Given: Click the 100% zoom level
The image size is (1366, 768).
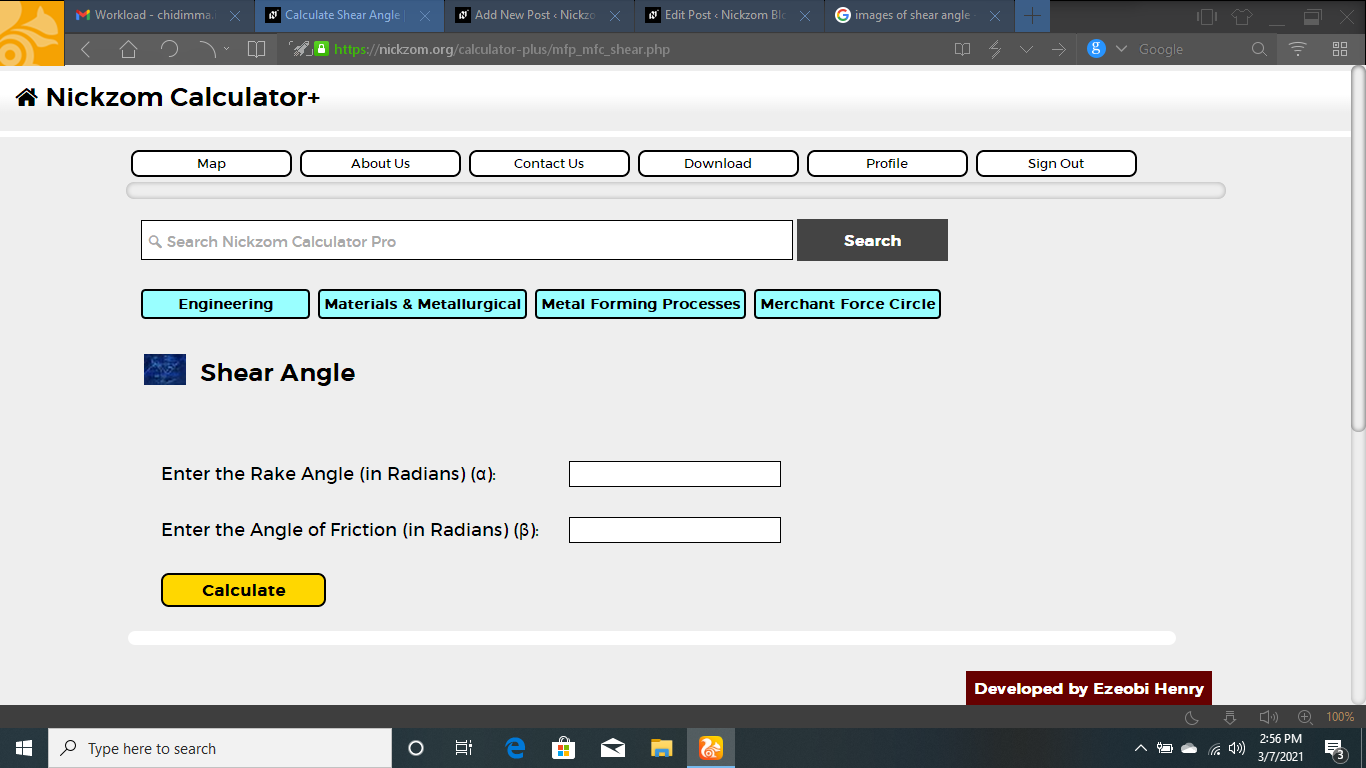Looking at the screenshot, I should click(x=1340, y=717).
